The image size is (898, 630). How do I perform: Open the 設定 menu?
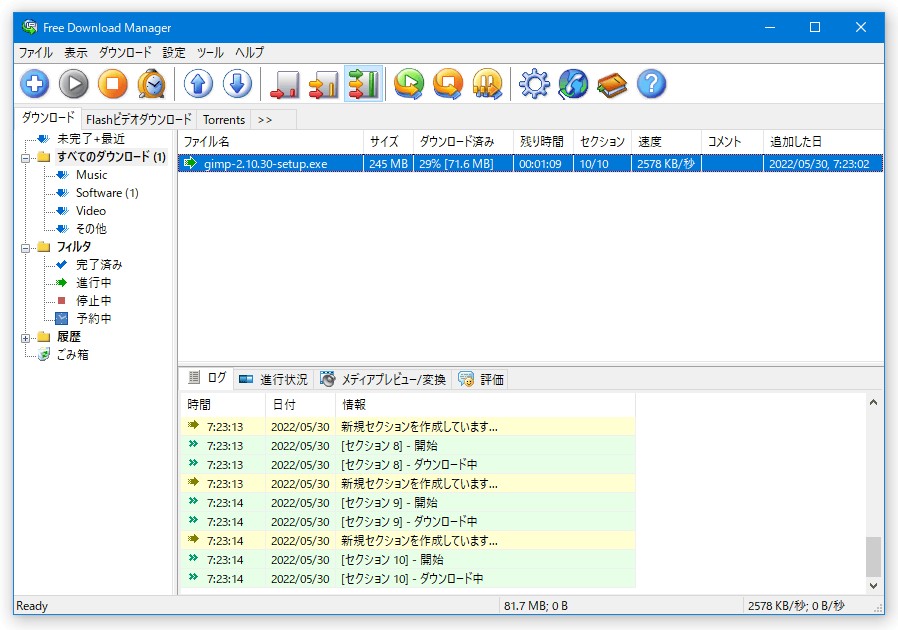point(174,53)
